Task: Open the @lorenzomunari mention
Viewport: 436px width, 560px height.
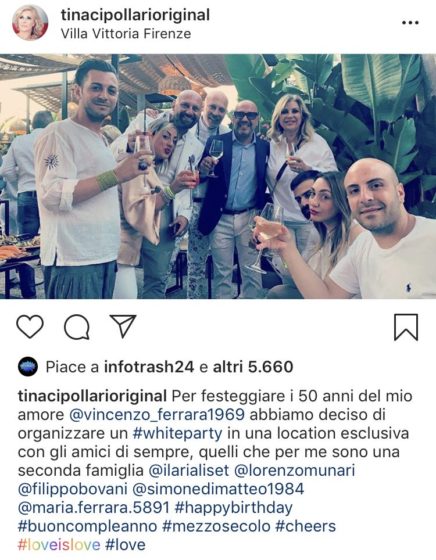Action: [x=295, y=470]
